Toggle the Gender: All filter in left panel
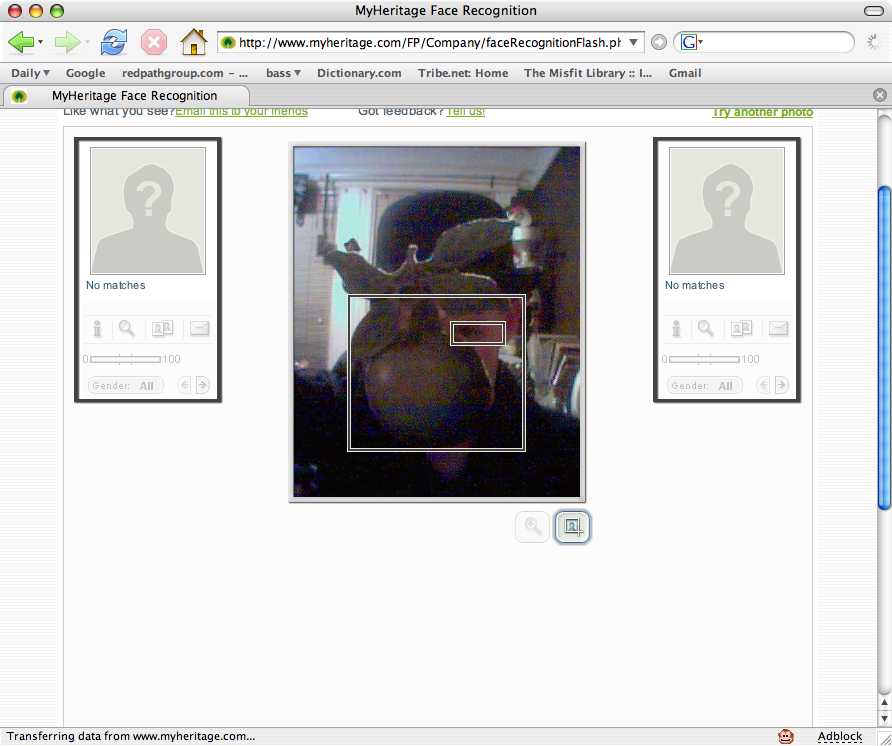This screenshot has width=892, height=746. tap(125, 385)
